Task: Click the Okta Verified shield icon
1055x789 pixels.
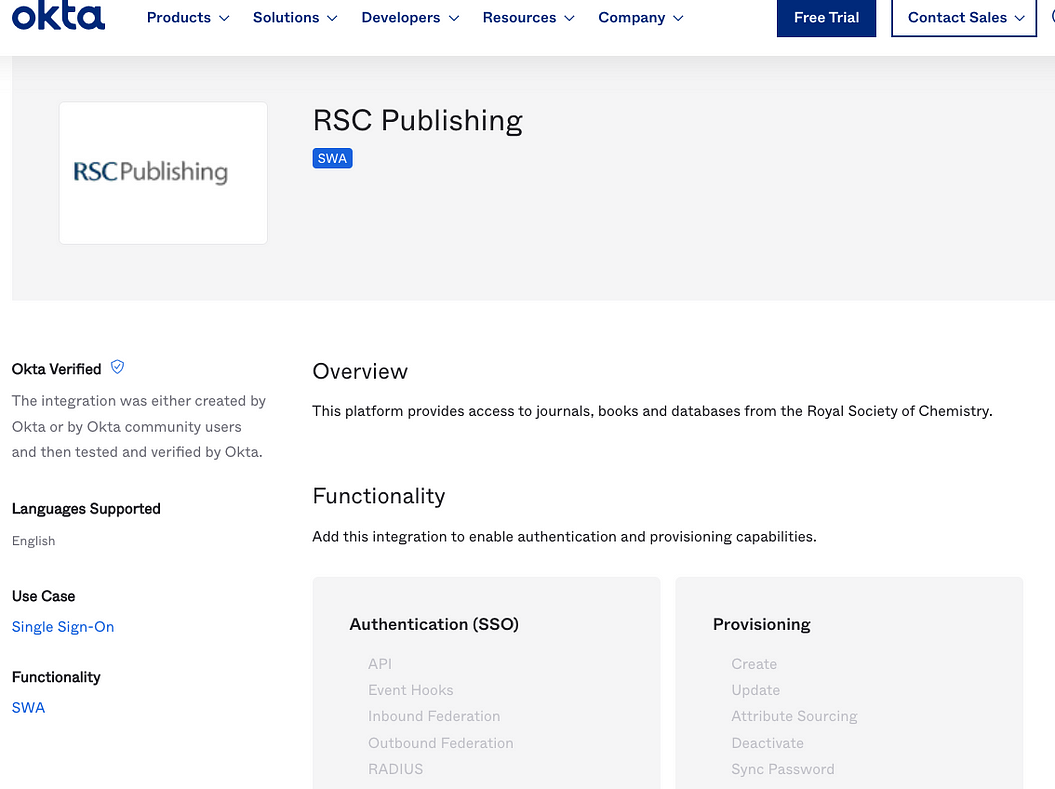Action: 117,367
